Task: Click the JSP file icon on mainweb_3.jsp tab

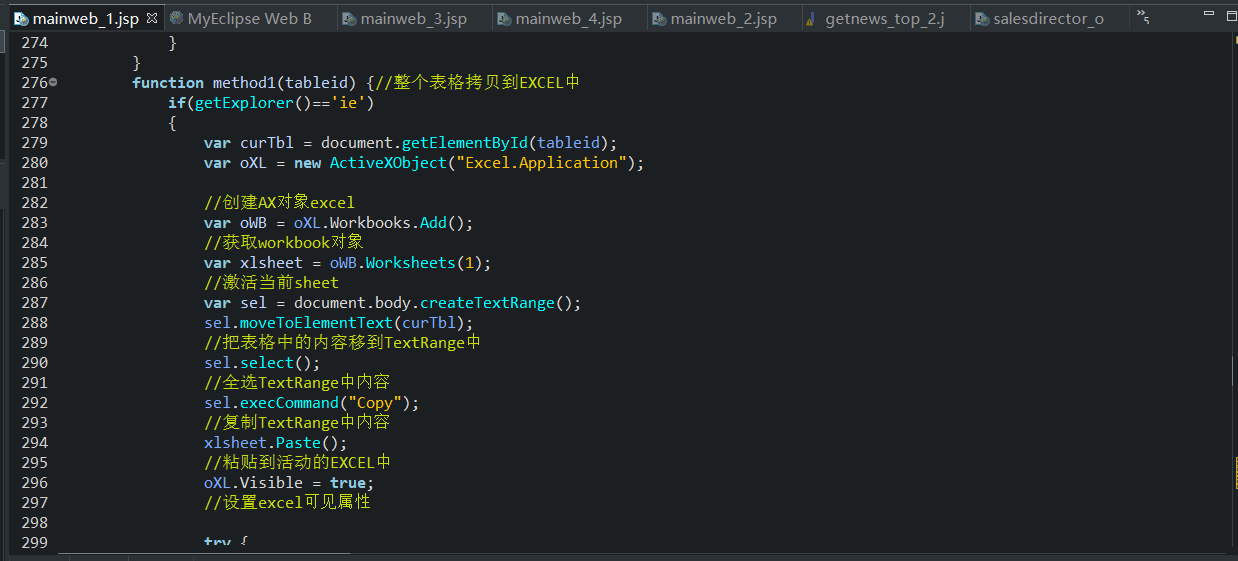Action: pos(348,19)
